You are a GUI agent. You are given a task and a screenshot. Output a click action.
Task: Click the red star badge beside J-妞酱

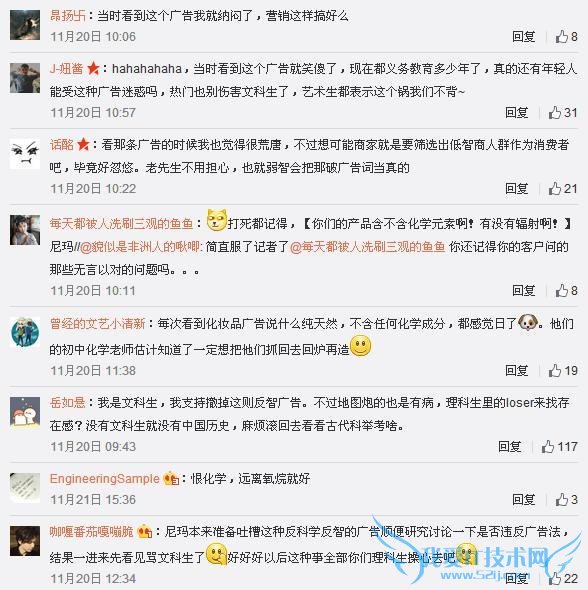(93, 68)
